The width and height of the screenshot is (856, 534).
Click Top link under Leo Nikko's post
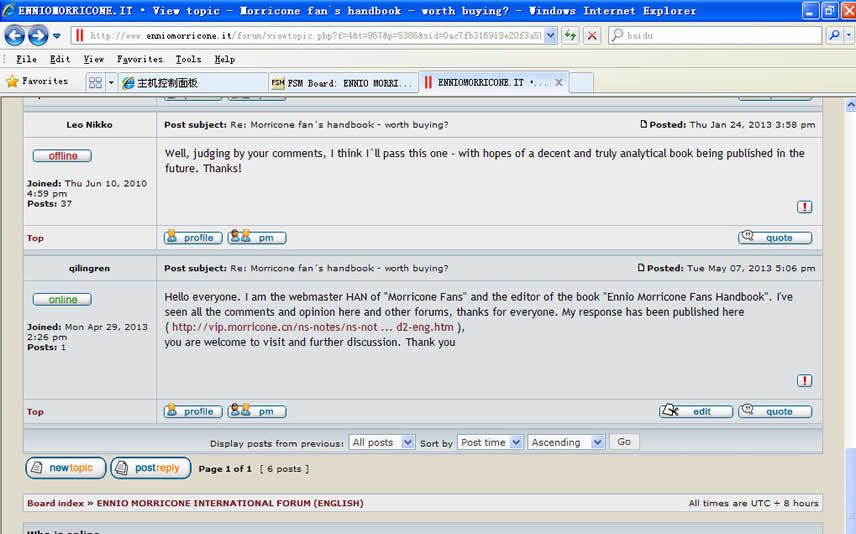pyautogui.click(x=35, y=238)
